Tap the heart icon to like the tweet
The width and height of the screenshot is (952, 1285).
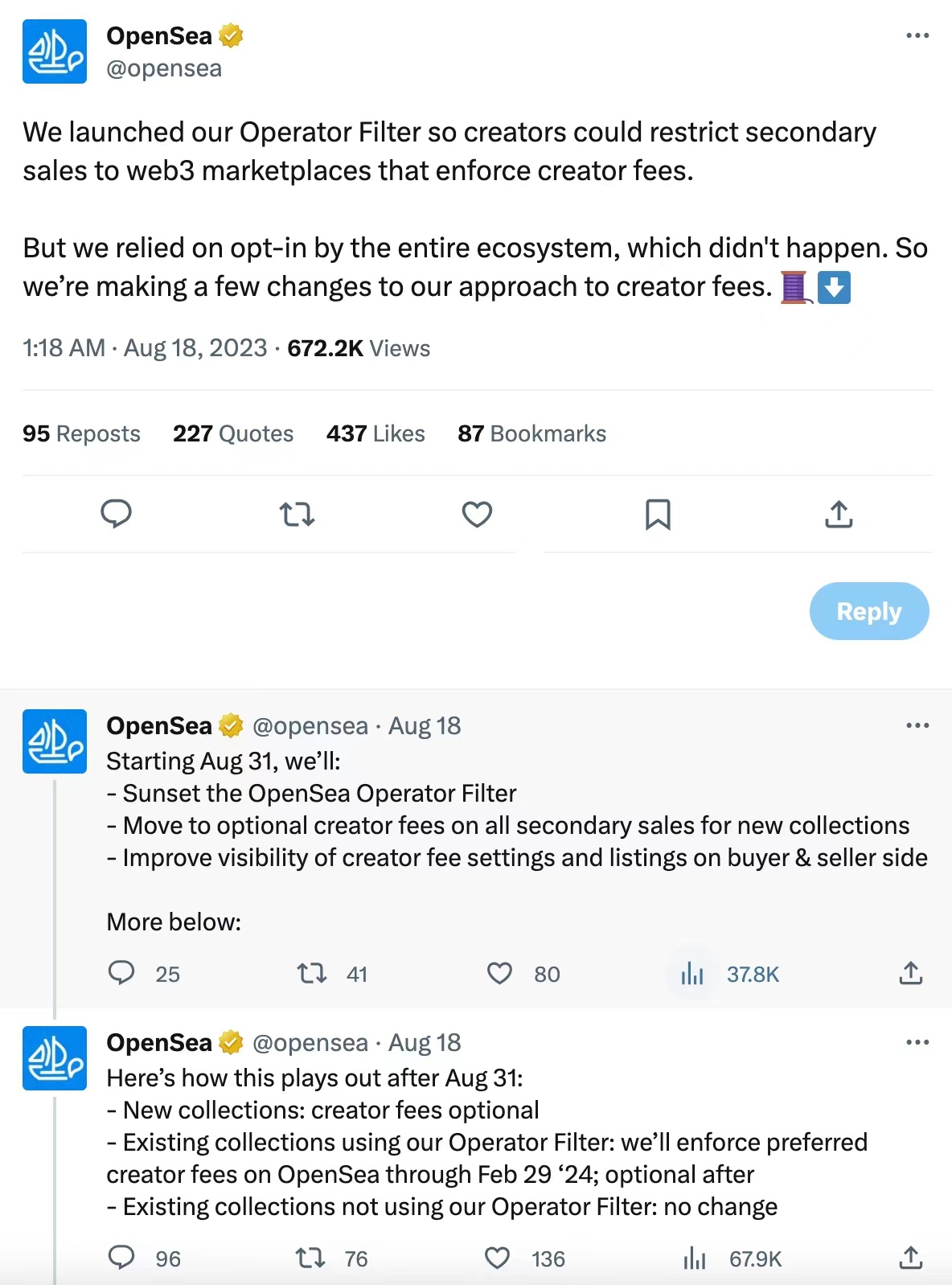(x=477, y=515)
